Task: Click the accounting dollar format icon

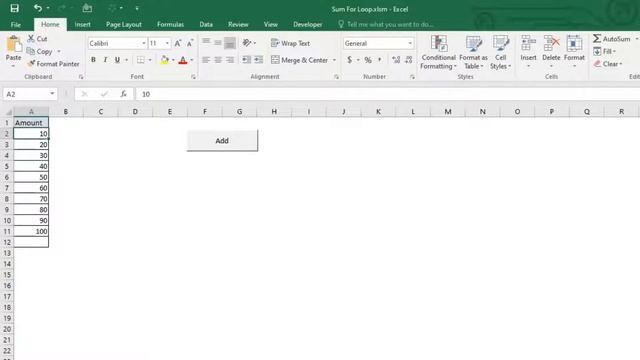Action: pyautogui.click(x=349, y=60)
